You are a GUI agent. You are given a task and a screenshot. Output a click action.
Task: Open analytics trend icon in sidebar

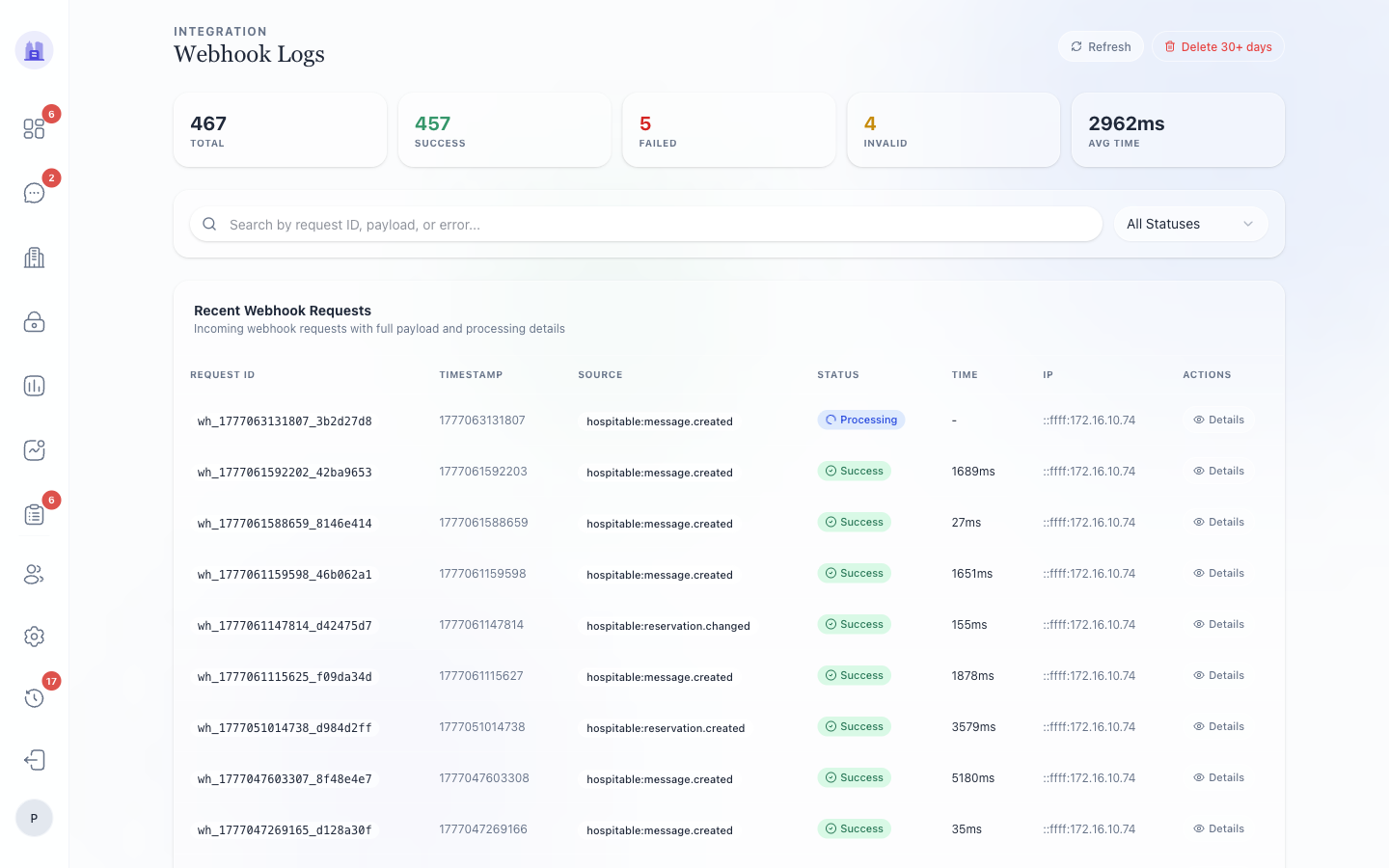tap(34, 449)
